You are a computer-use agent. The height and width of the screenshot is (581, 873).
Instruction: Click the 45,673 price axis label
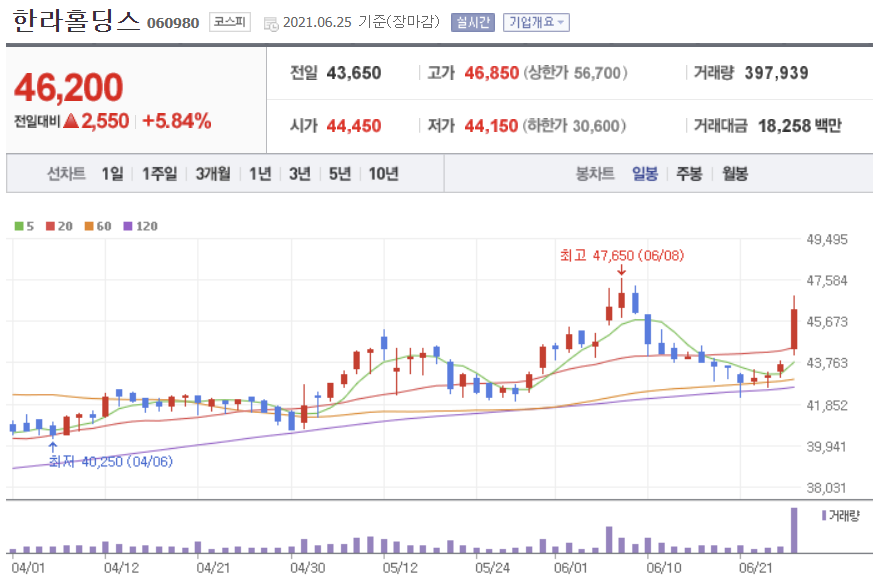coord(827,322)
